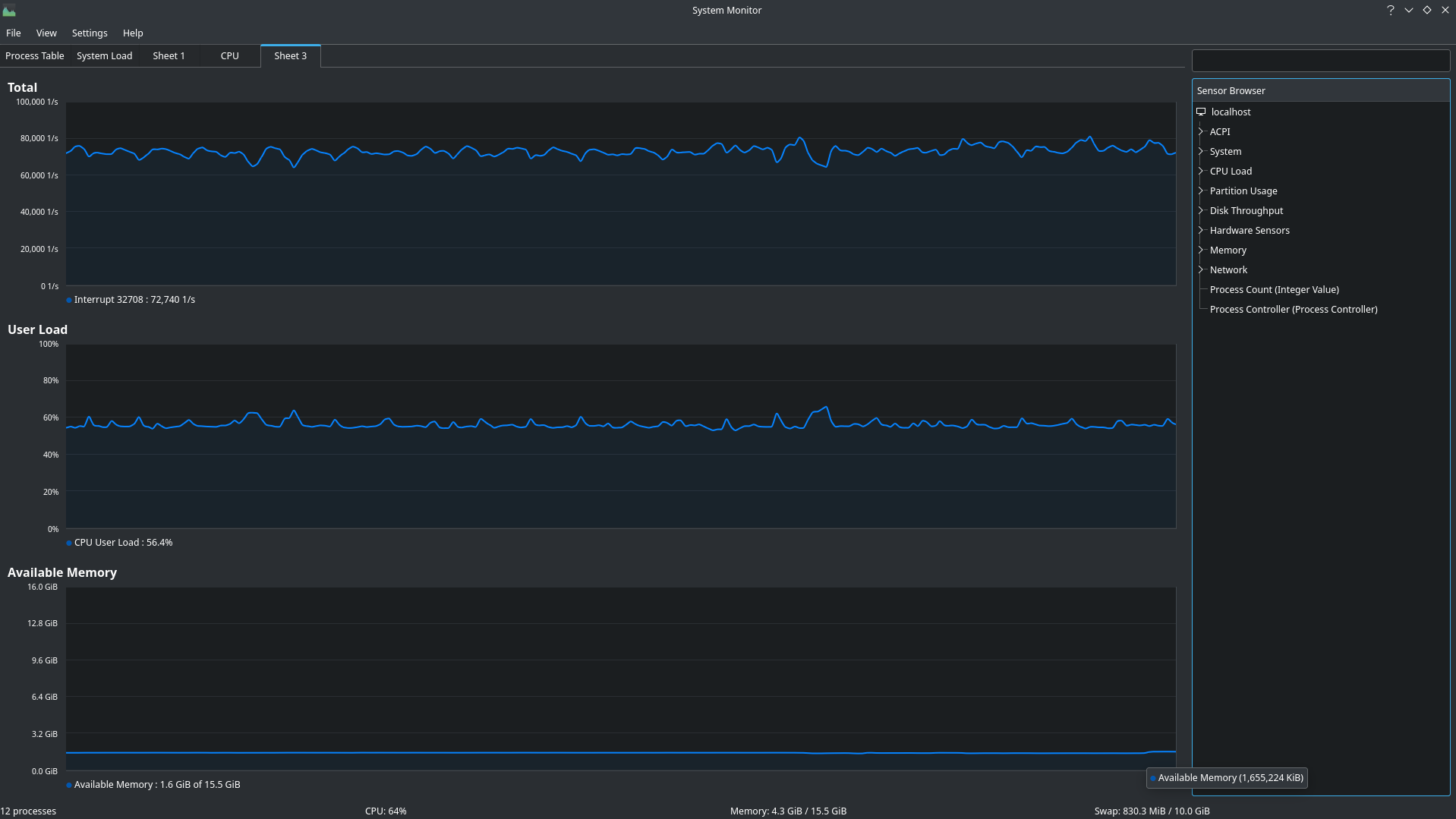Switch to the Sheet 1 tab
This screenshot has width=1456, height=819.
point(169,56)
